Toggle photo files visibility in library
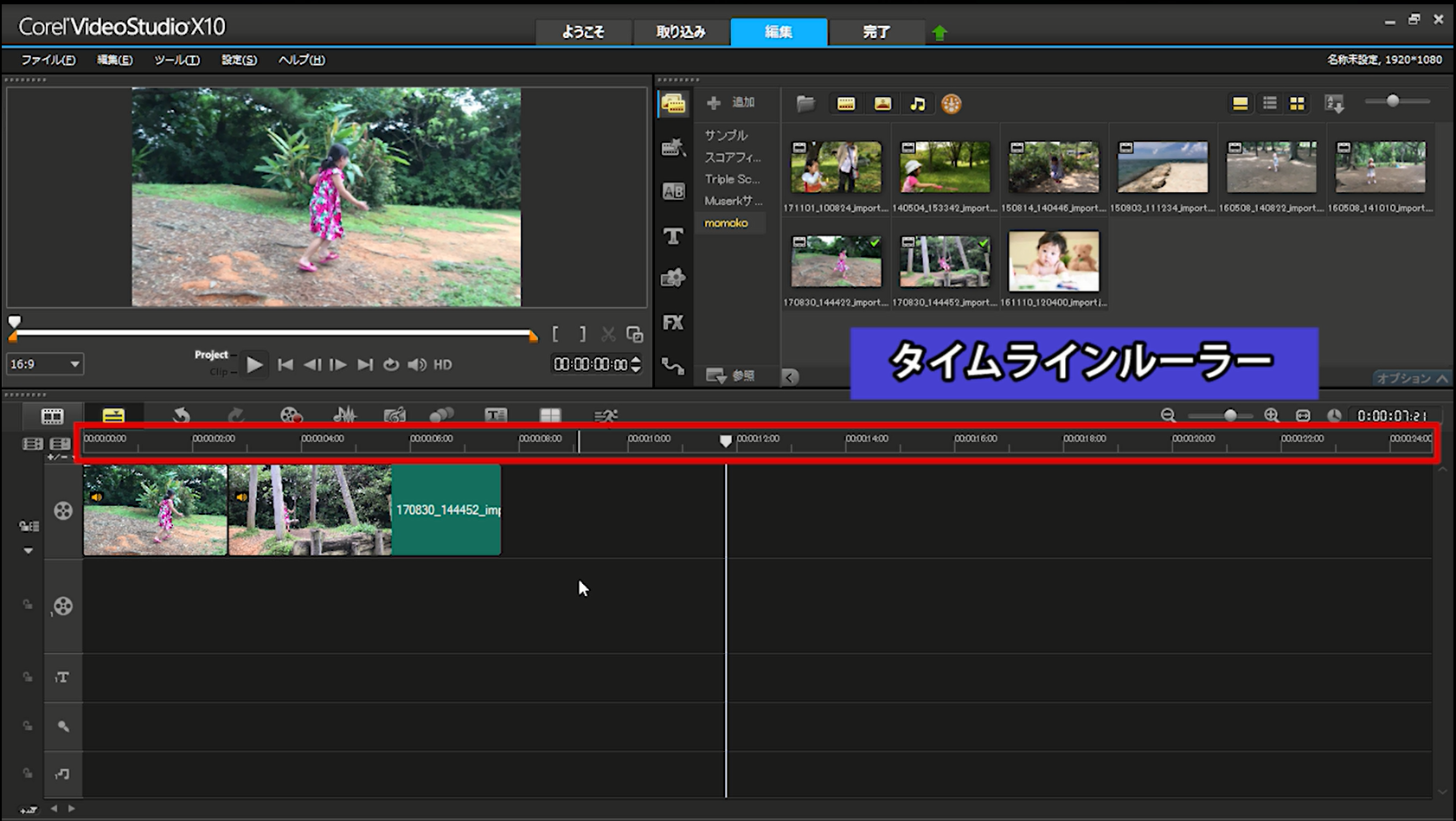Screen dimensions: 1456x821 point(882,104)
